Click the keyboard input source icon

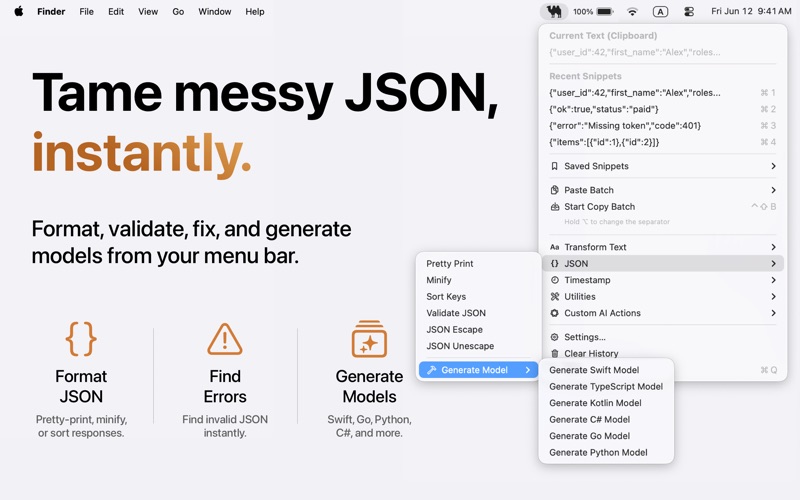[660, 11]
